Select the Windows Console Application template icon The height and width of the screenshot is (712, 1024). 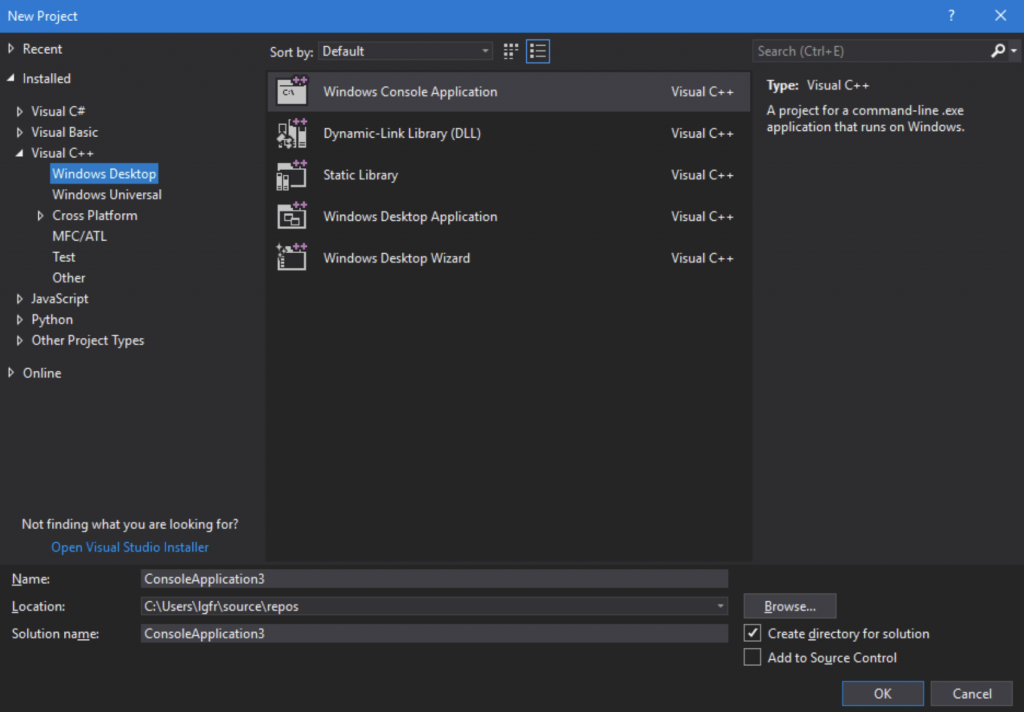(x=292, y=90)
